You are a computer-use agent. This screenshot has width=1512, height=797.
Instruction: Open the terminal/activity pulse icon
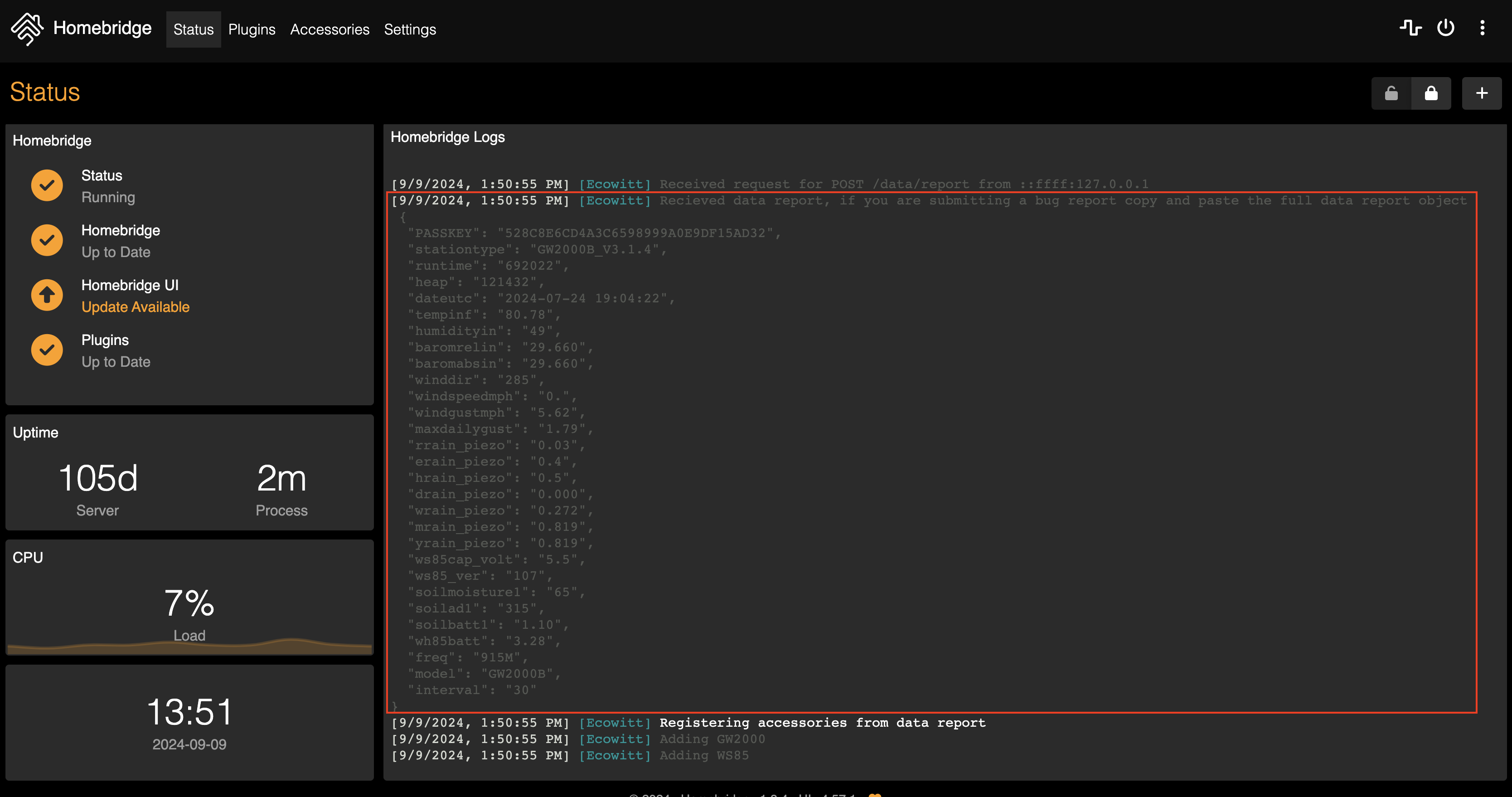(x=1410, y=28)
